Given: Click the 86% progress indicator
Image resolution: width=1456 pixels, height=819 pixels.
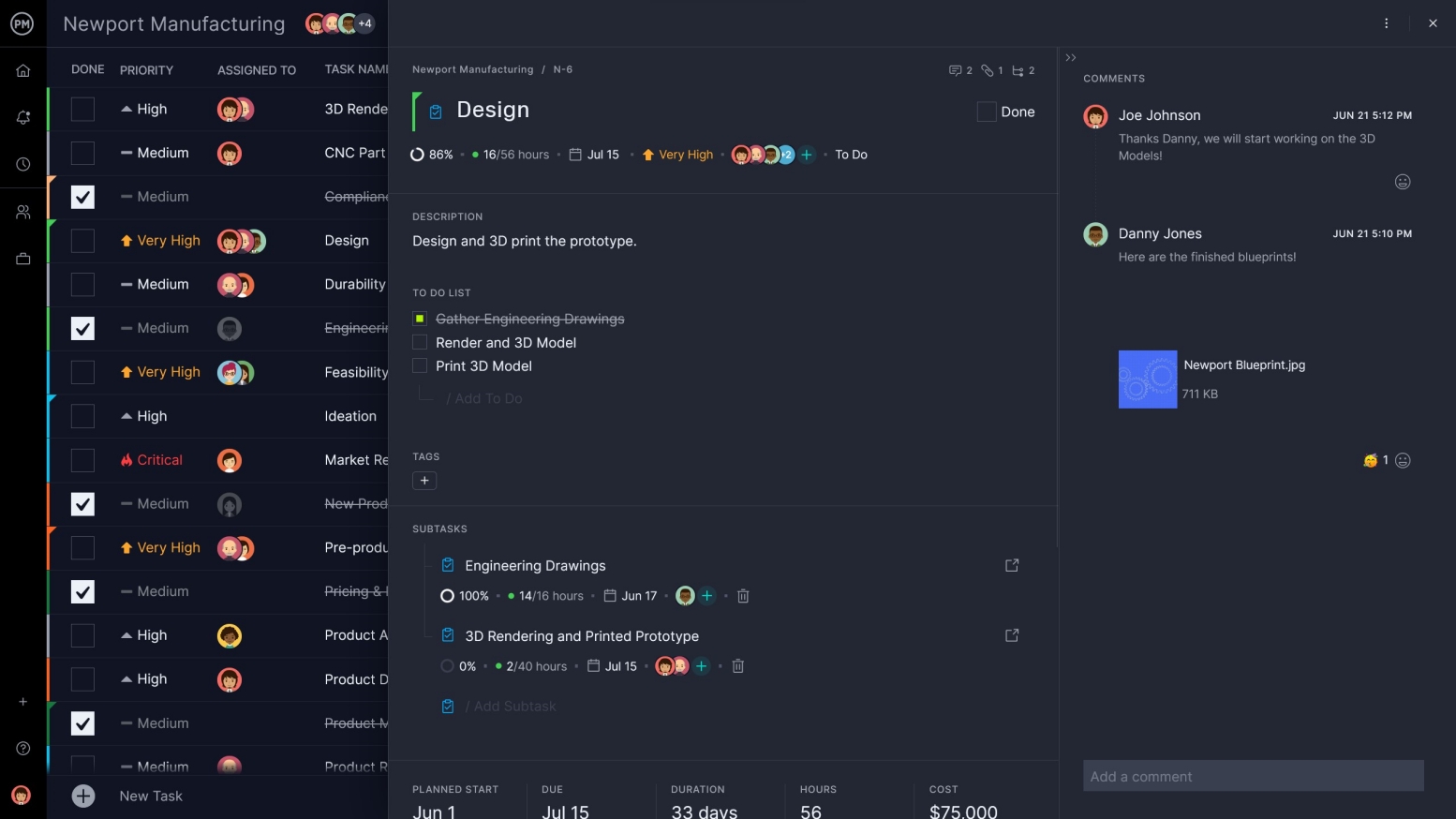Looking at the screenshot, I should pos(432,154).
